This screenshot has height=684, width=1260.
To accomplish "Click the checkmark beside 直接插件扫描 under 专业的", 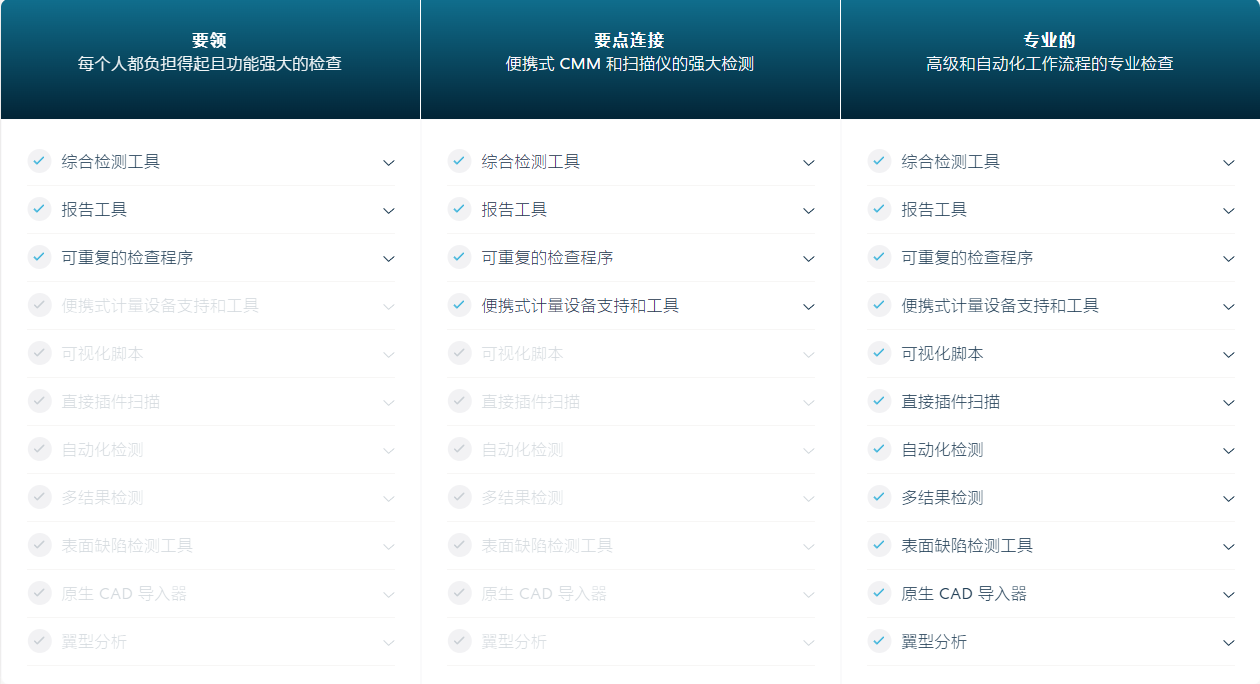I will pos(880,402).
